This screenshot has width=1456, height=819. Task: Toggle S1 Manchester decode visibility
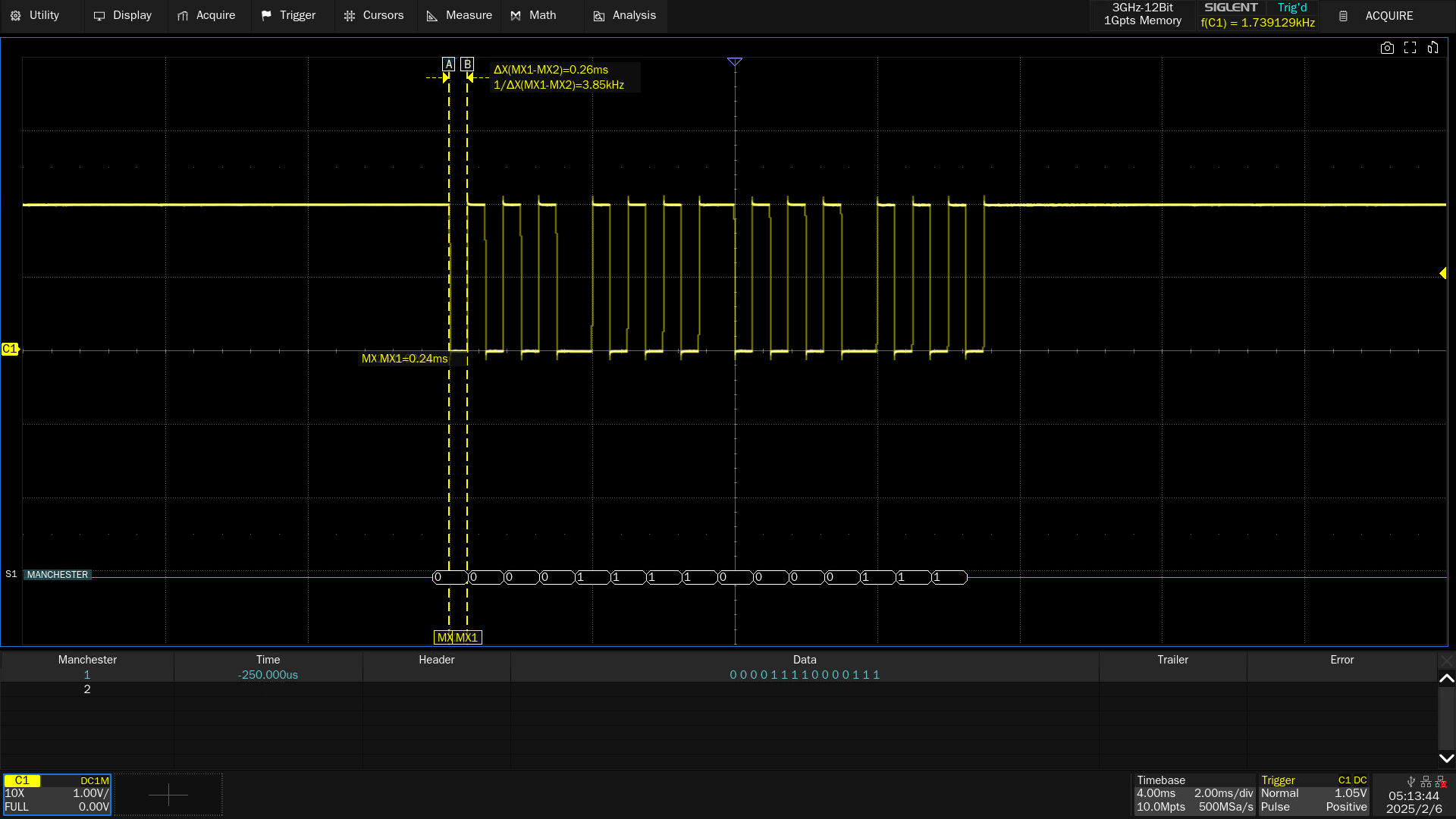coord(56,574)
